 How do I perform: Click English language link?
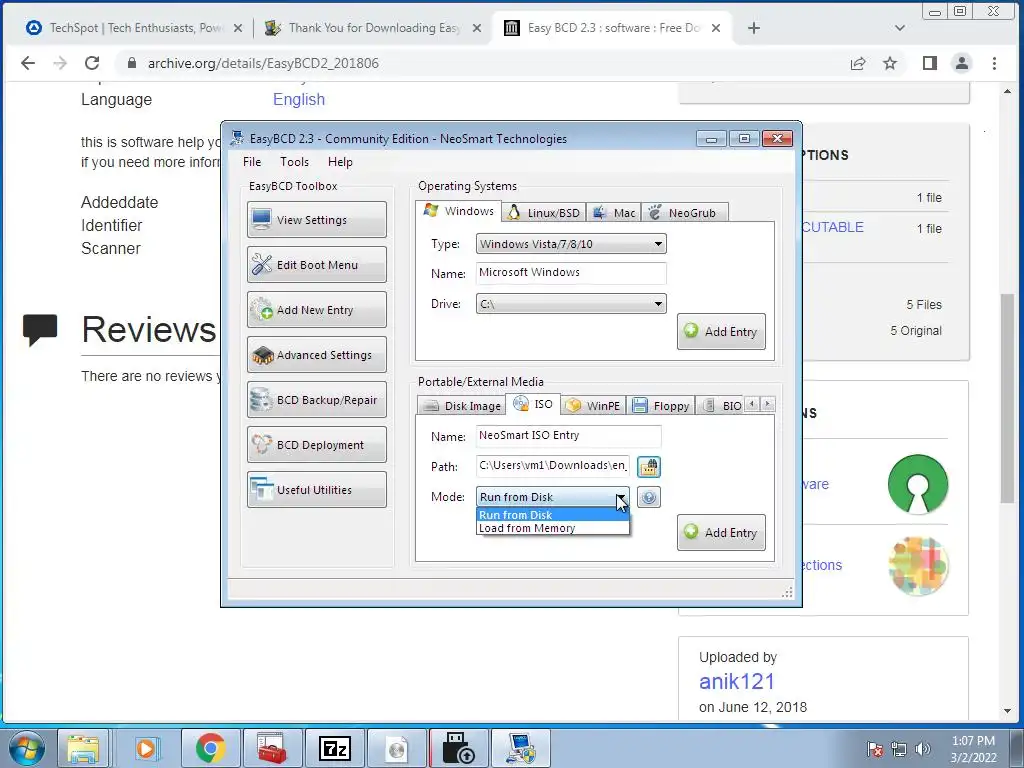(x=298, y=99)
